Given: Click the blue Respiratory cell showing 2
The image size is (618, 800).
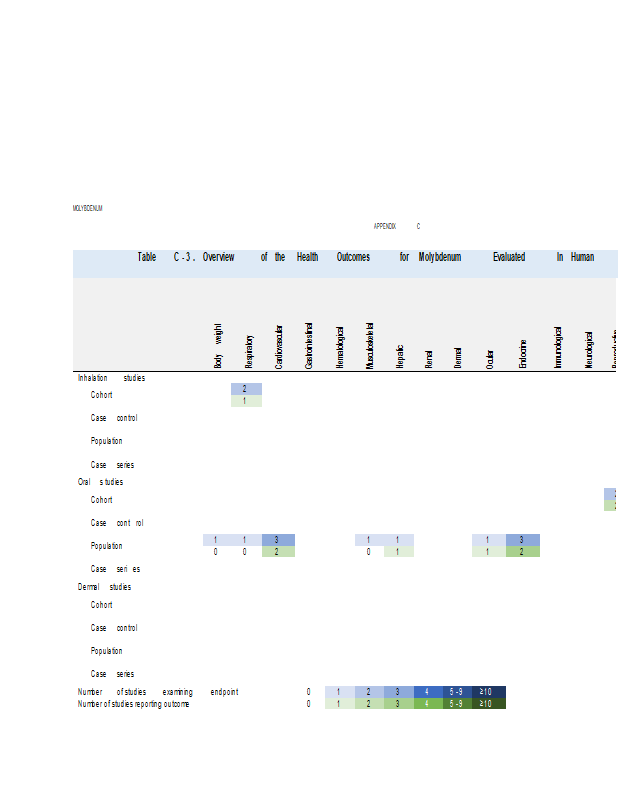Looking at the screenshot, I should (x=246, y=388).
